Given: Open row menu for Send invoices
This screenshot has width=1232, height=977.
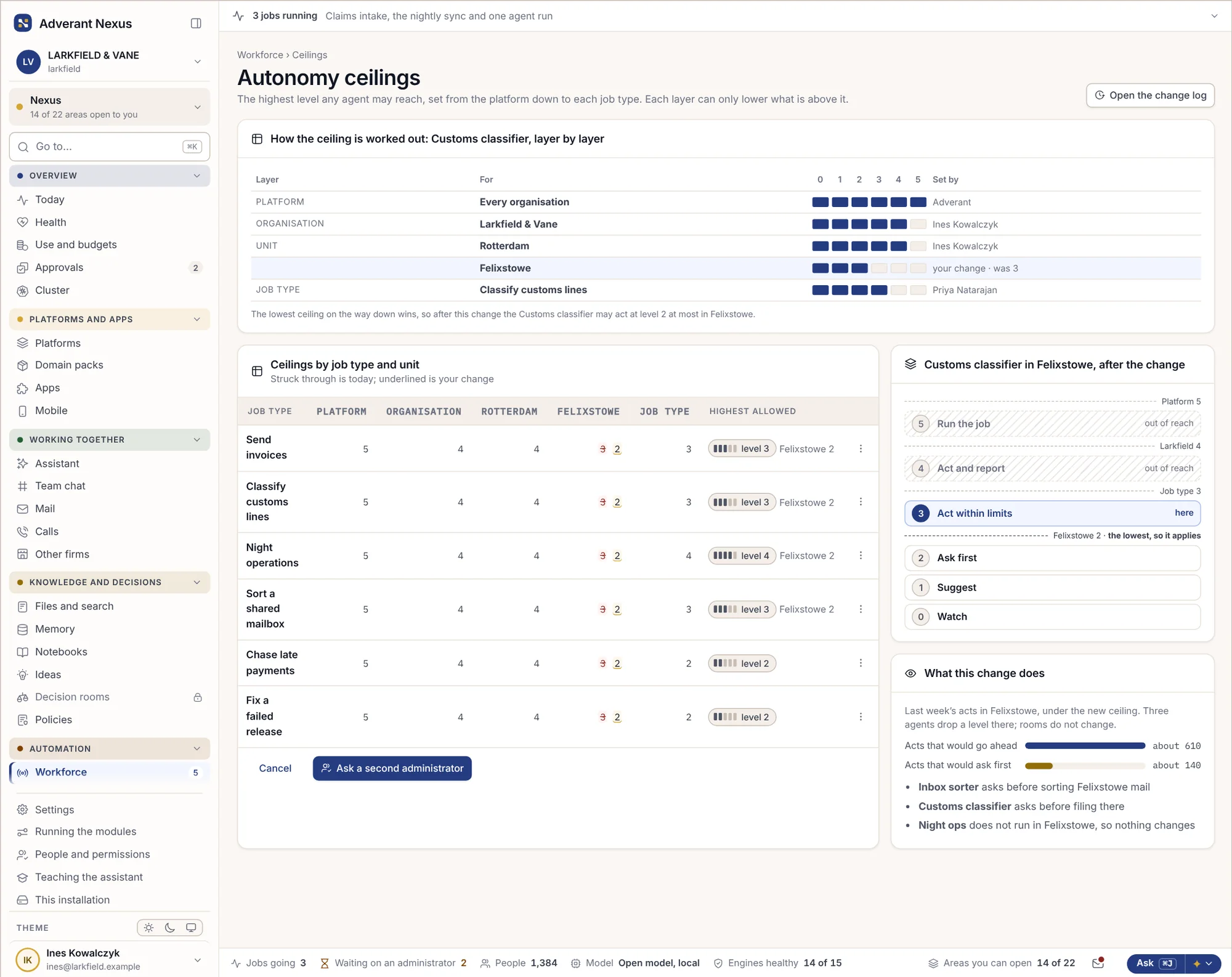Looking at the screenshot, I should point(861,449).
